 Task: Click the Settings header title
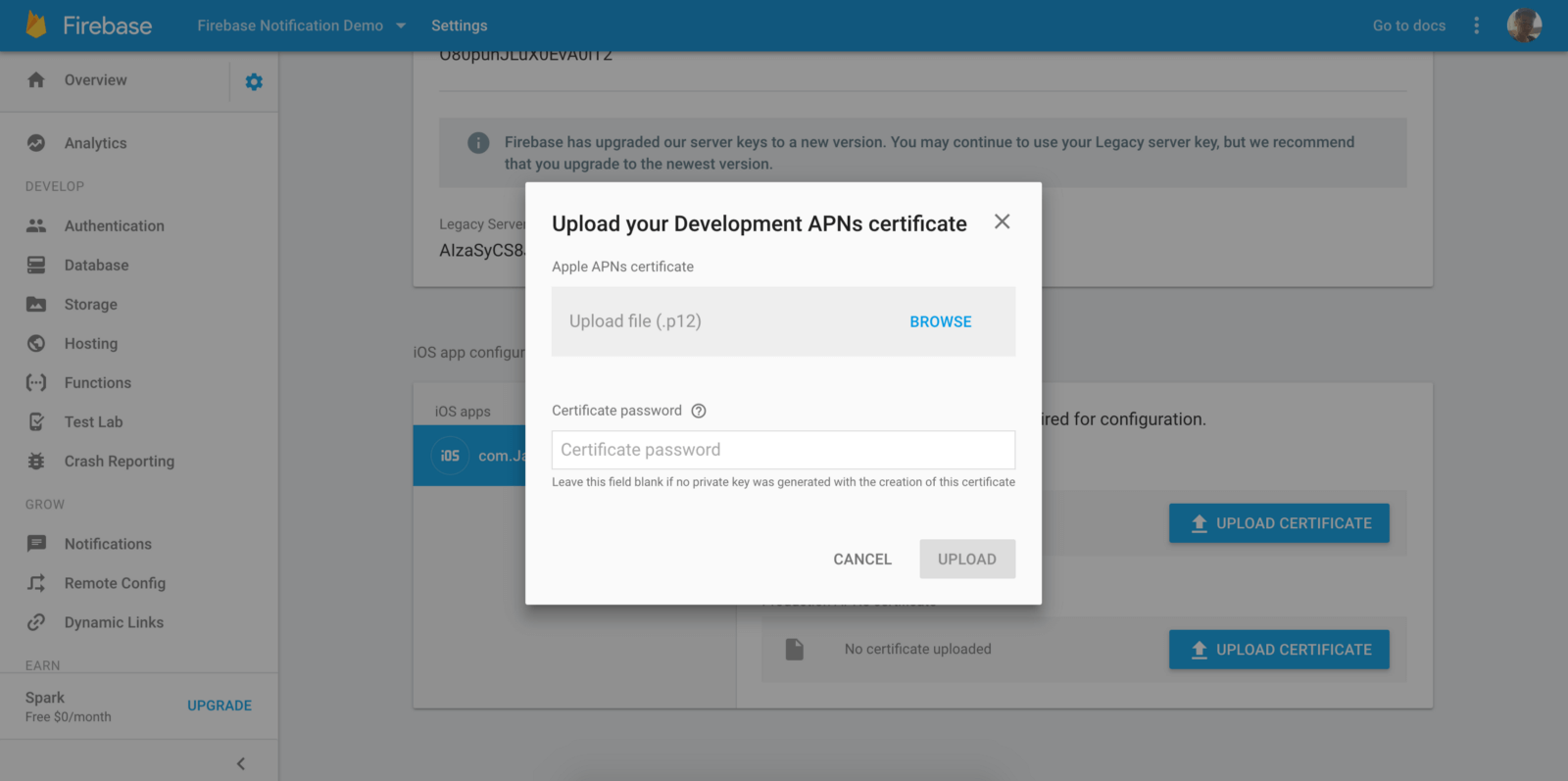coord(459,25)
